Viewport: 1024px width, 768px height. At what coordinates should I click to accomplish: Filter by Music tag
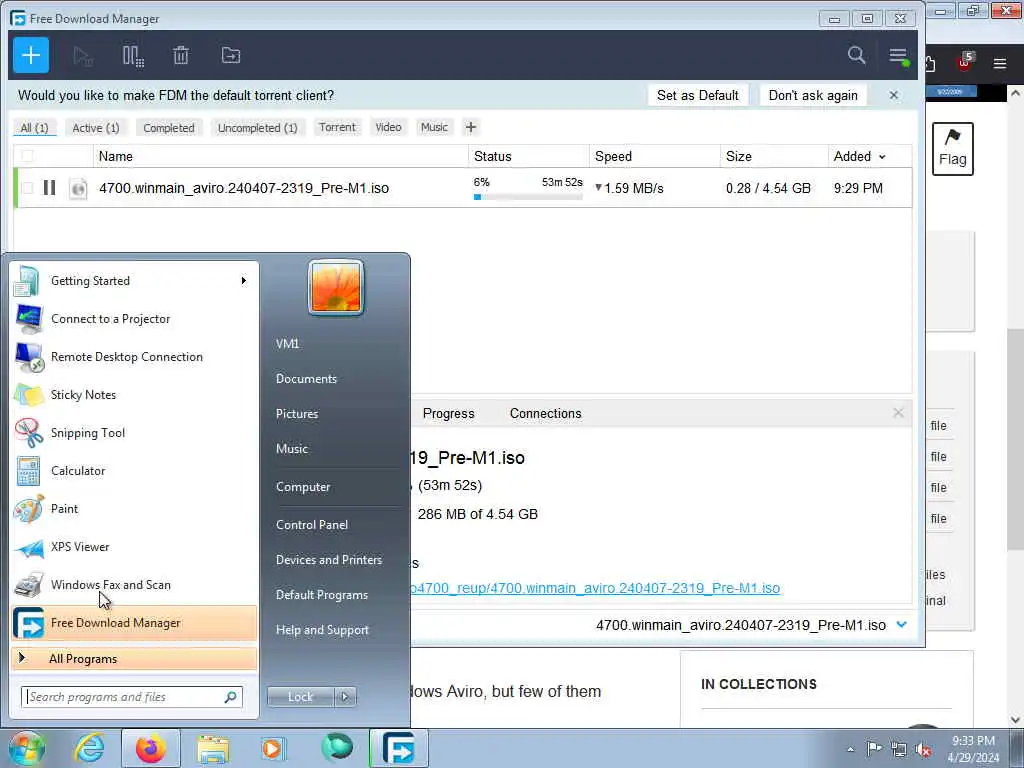coord(434,127)
